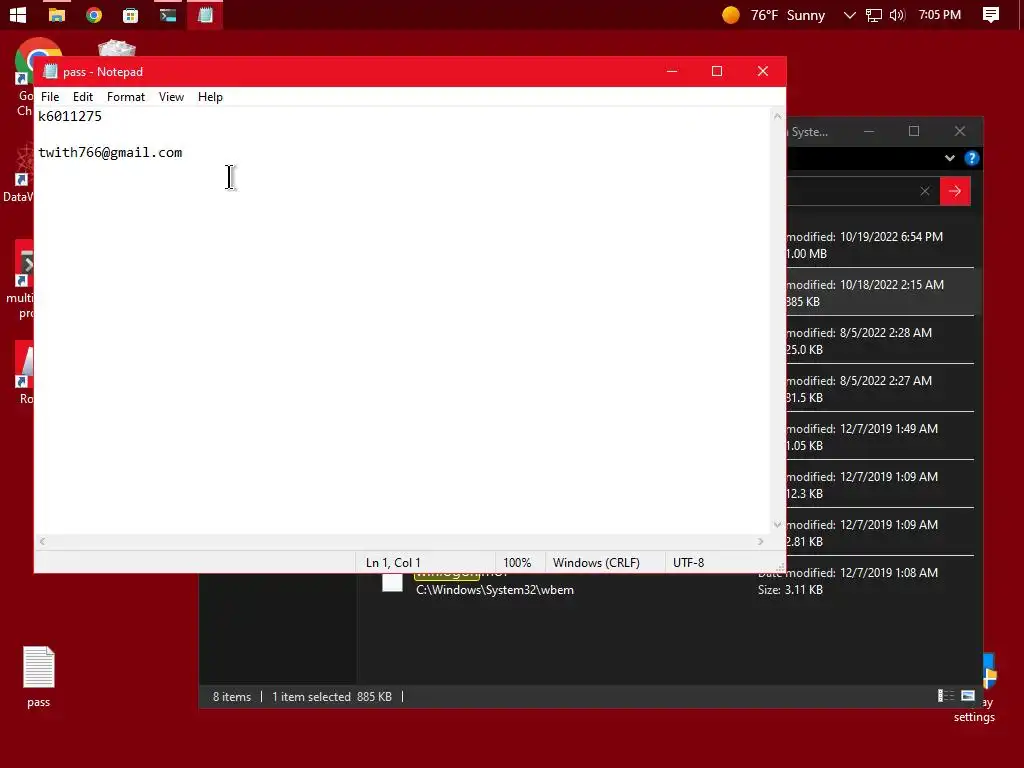Switch Explorer to large thumbnails view icon
1024x768 pixels.
click(968, 696)
